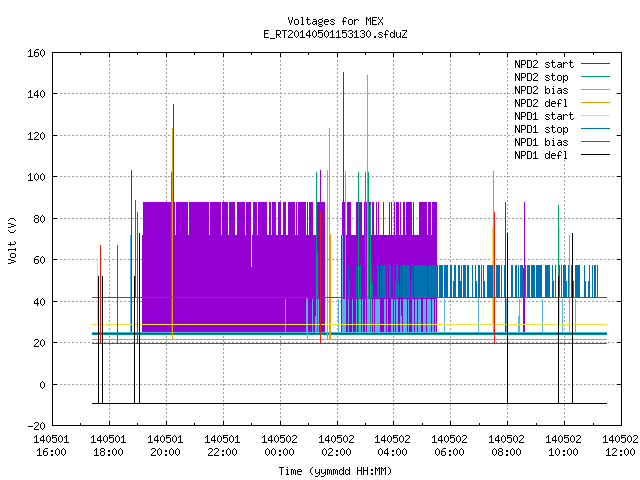Screen dimensions: 640x480
Task: Click the green NPD2 stop legend line
Action: (x=595, y=76)
